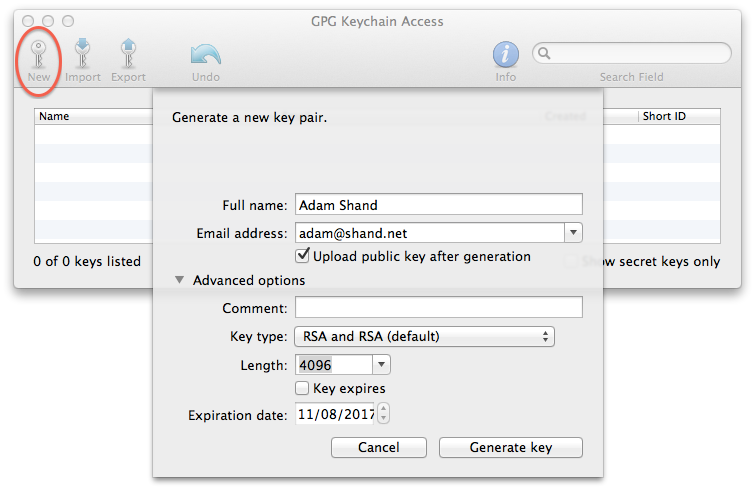The image size is (755, 488).
Task: Click the Import key toolbar icon
Action: [x=82, y=53]
